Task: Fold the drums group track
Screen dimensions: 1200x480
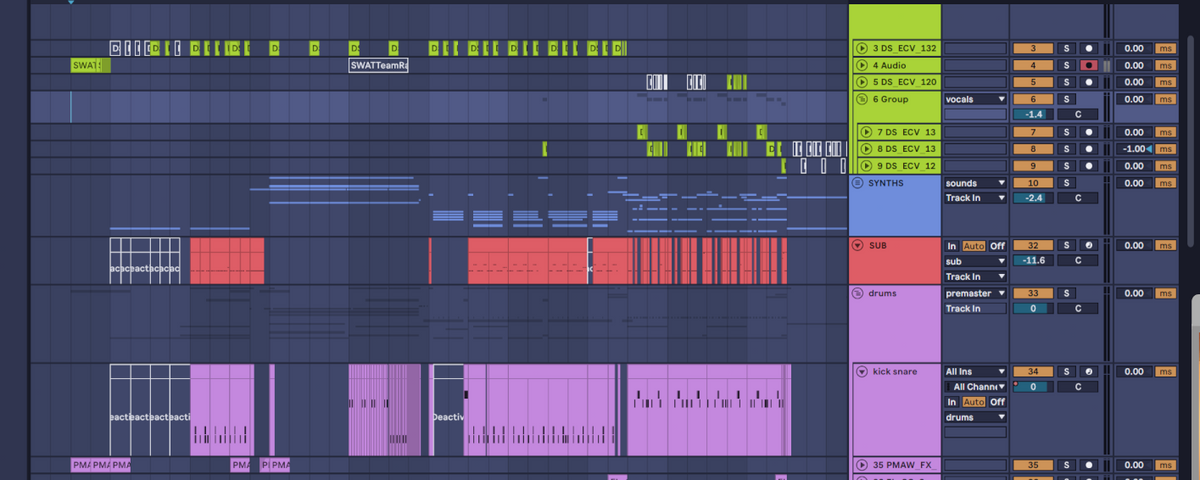Action: (x=857, y=293)
